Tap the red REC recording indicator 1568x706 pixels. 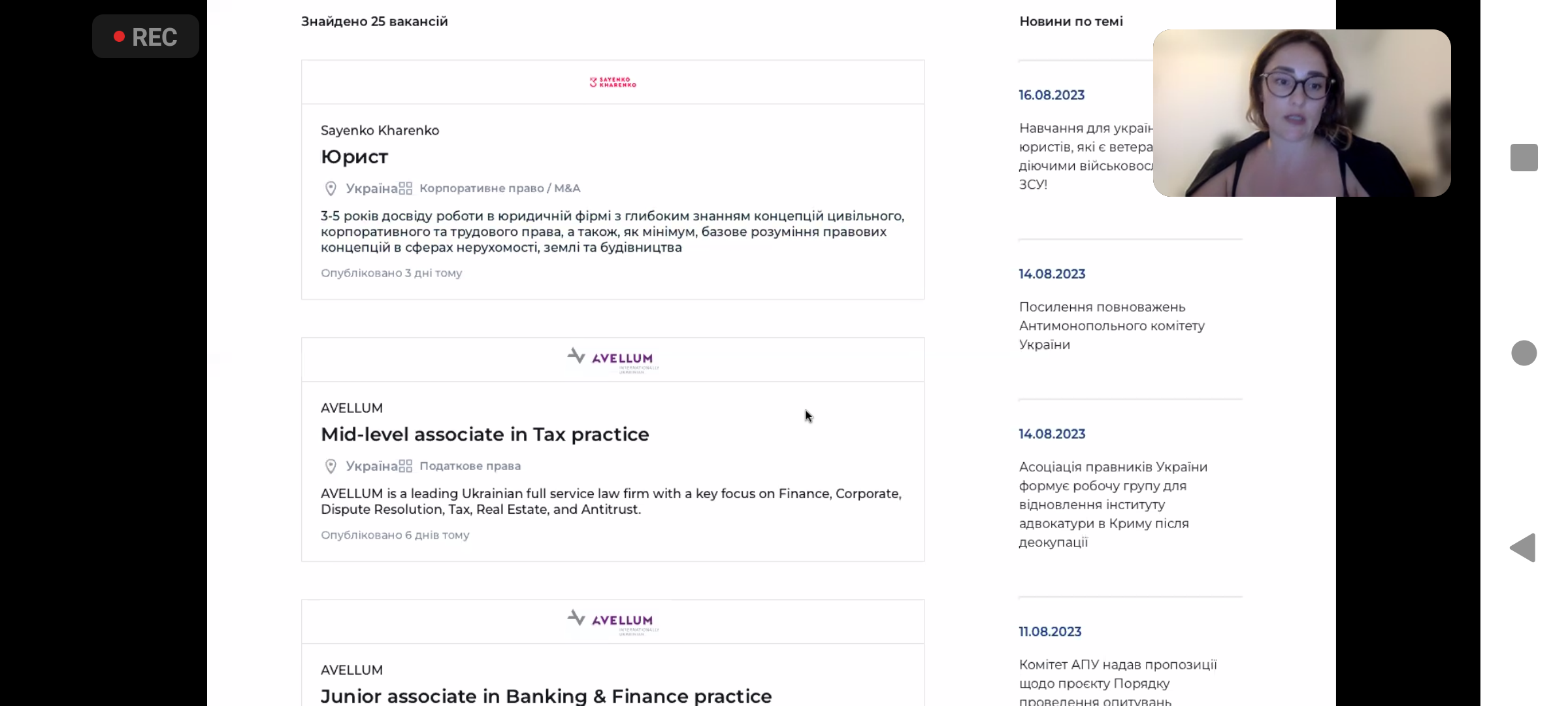coord(146,37)
